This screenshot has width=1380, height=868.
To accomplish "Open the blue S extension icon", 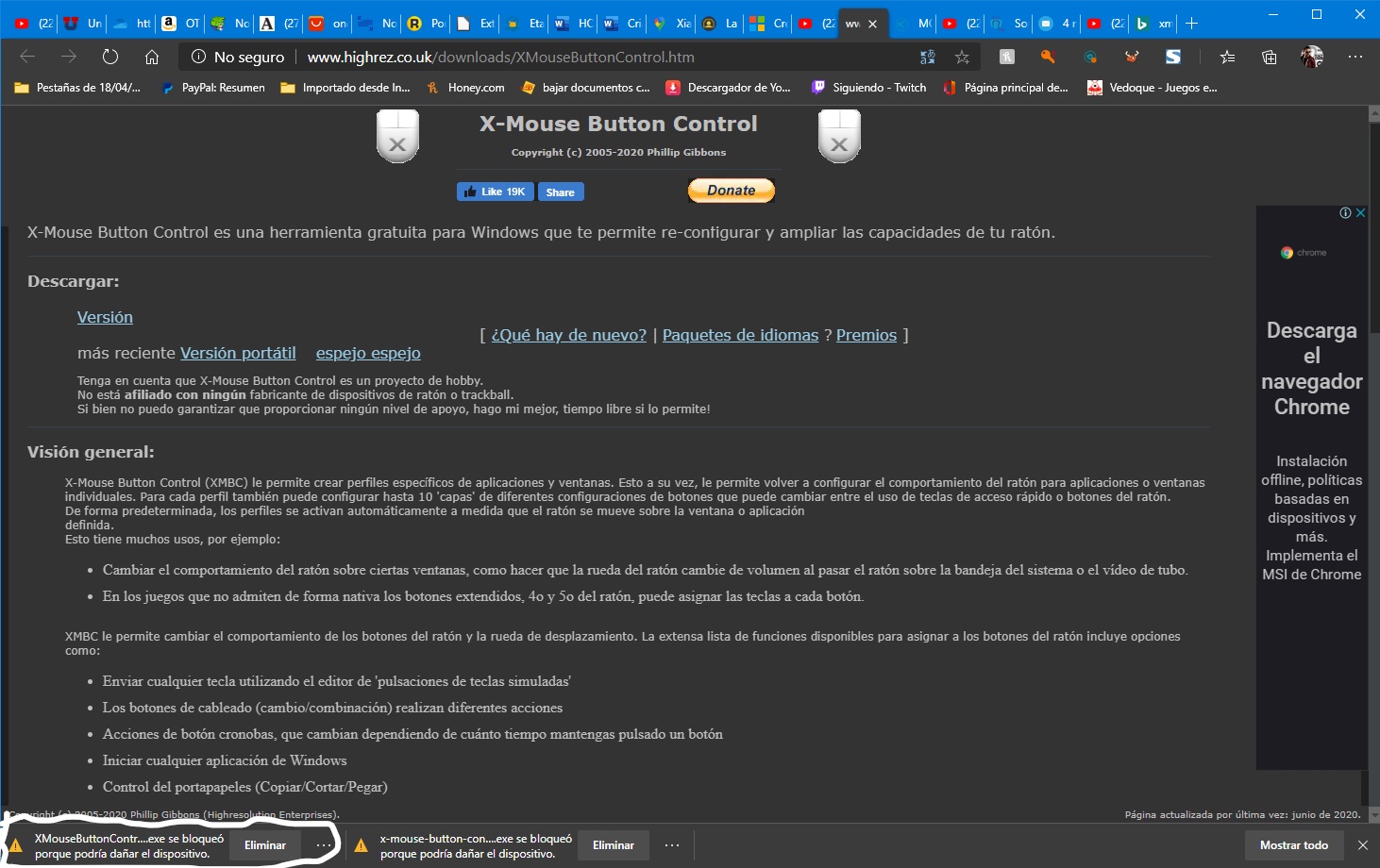I will (1173, 57).
